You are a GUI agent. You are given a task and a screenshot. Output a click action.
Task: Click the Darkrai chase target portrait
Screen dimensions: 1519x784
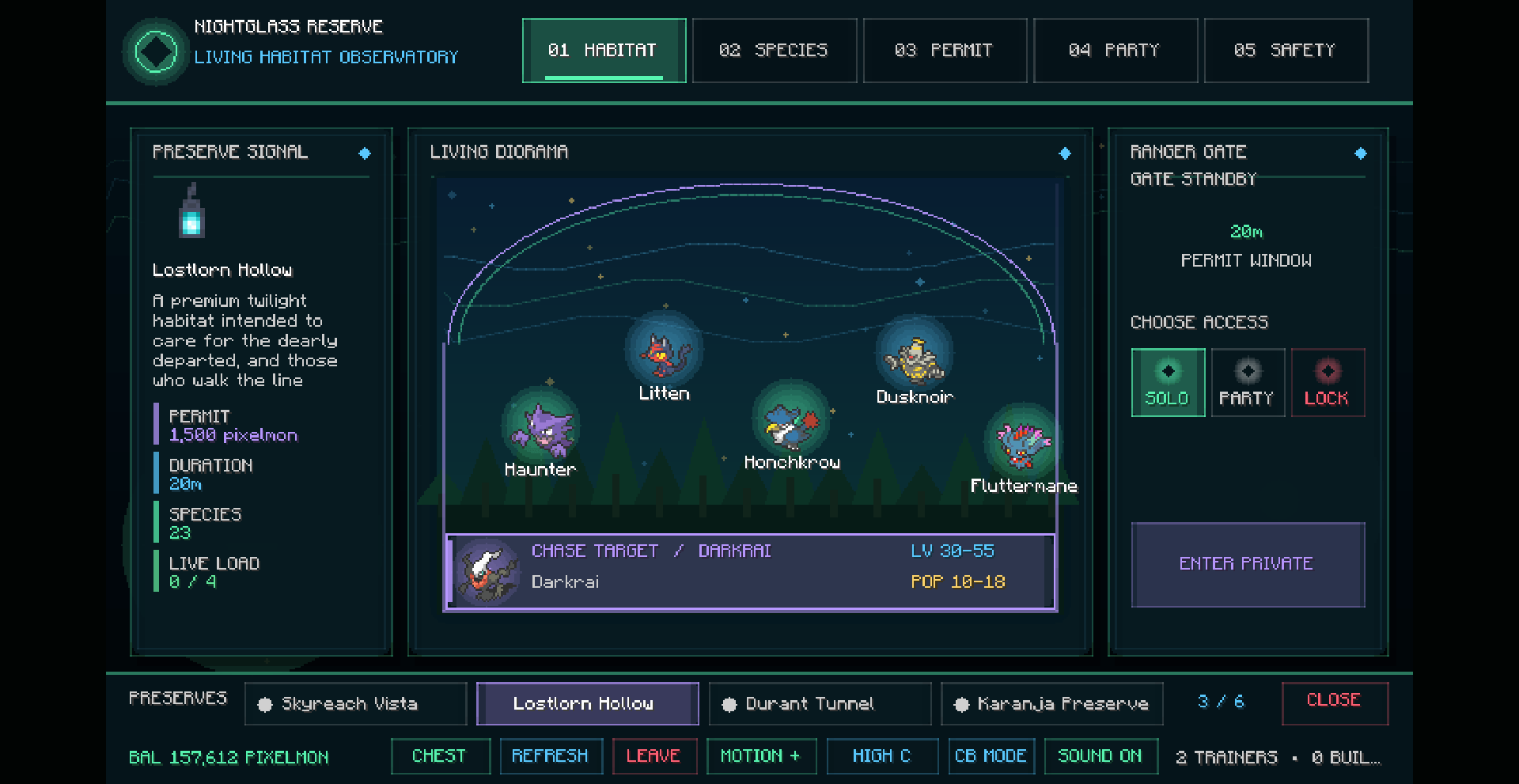488,572
